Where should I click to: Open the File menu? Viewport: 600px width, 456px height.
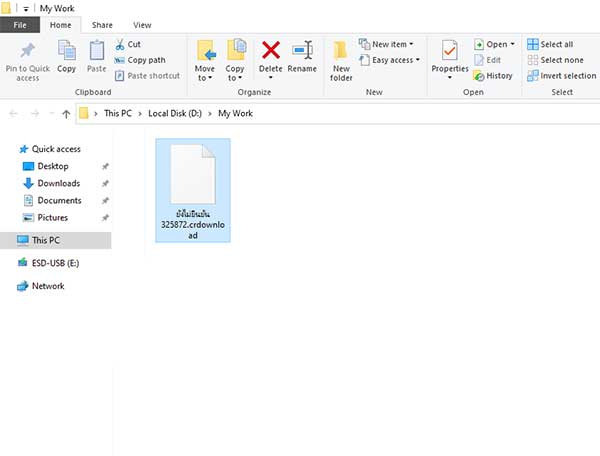[x=21, y=24]
